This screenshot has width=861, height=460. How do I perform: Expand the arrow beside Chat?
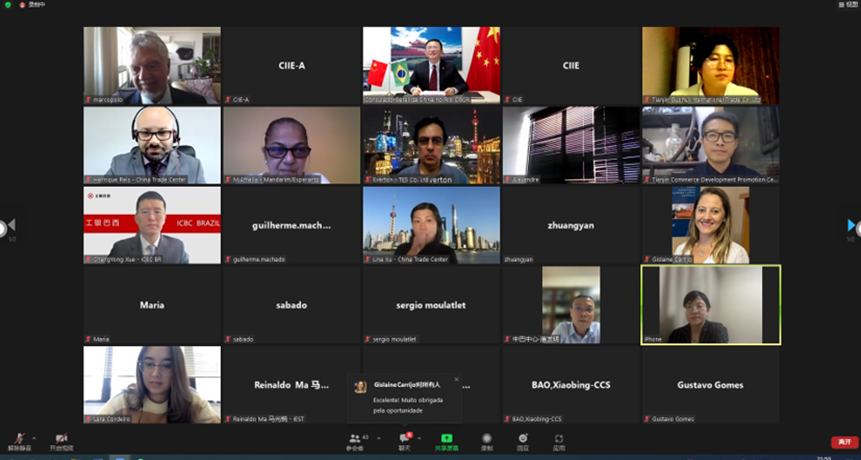pos(420,438)
